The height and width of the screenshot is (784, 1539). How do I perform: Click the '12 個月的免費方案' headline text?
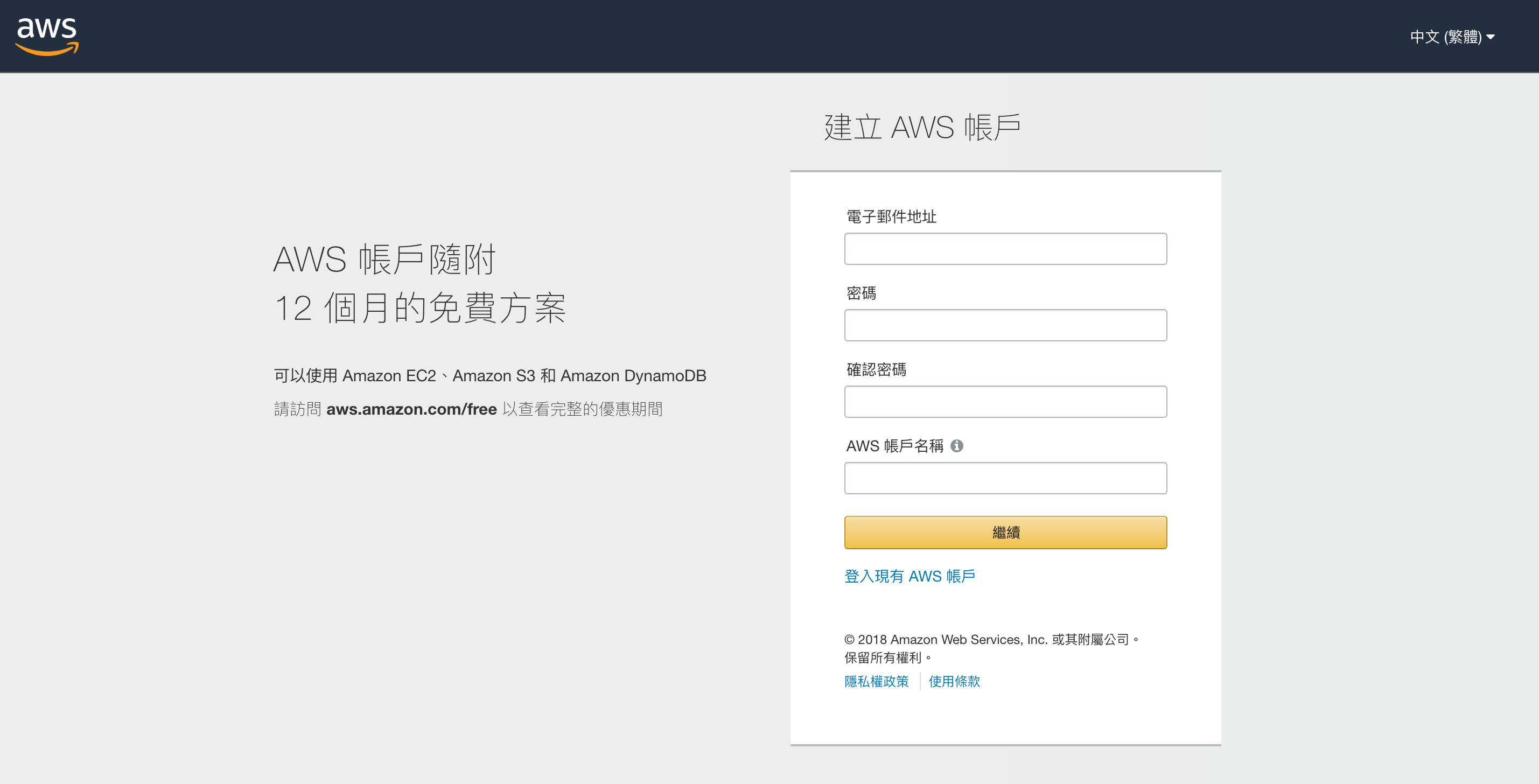point(420,308)
